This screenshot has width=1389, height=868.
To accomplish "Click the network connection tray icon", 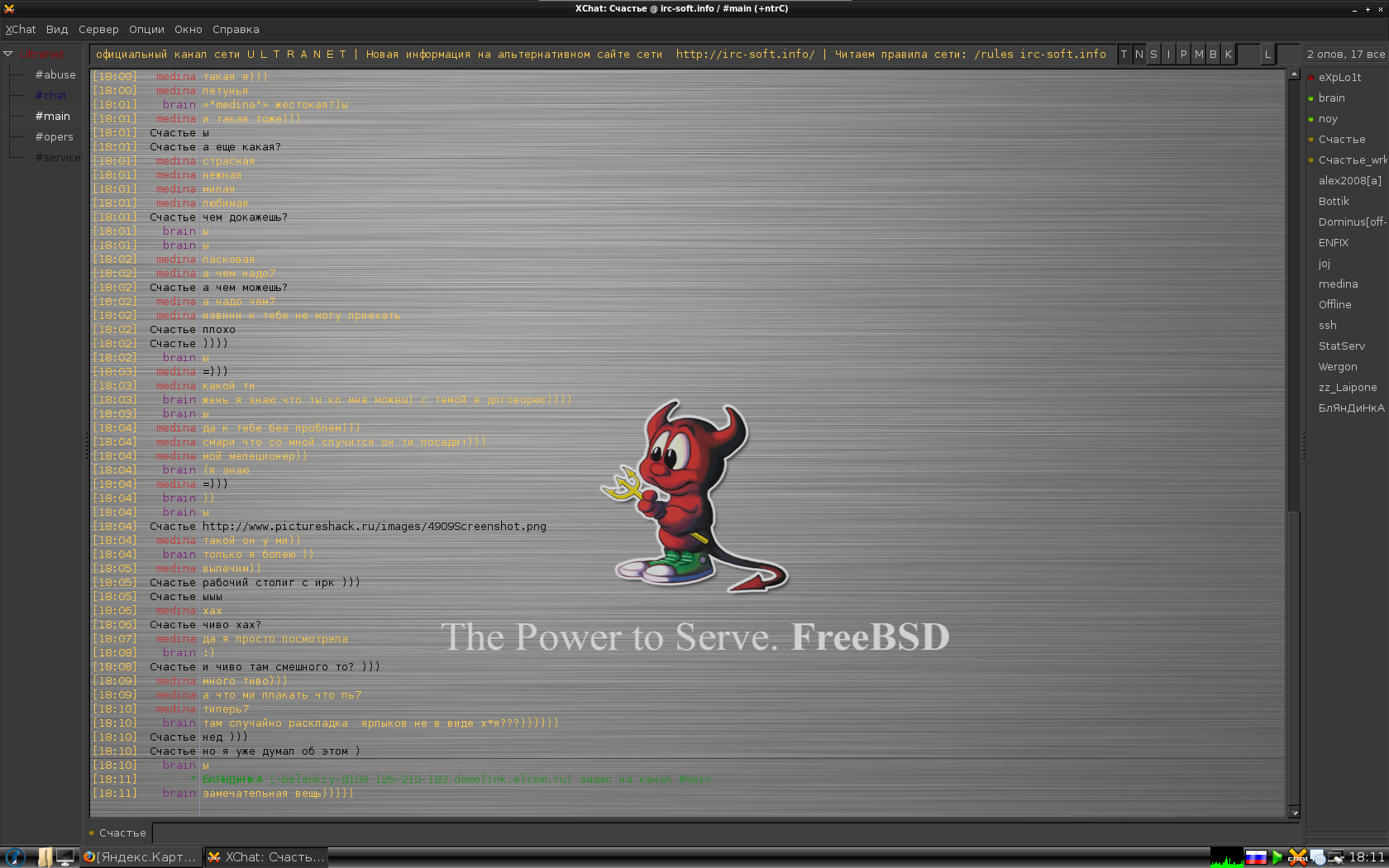I will click(1336, 857).
